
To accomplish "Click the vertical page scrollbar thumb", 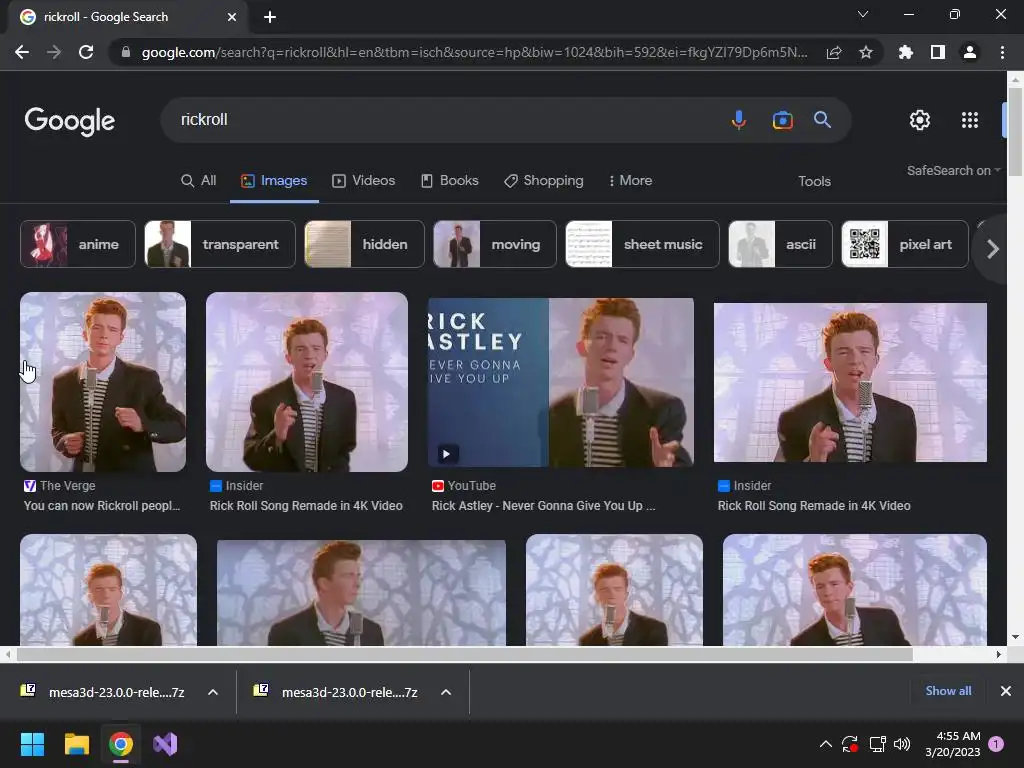I will coord(1015,132).
